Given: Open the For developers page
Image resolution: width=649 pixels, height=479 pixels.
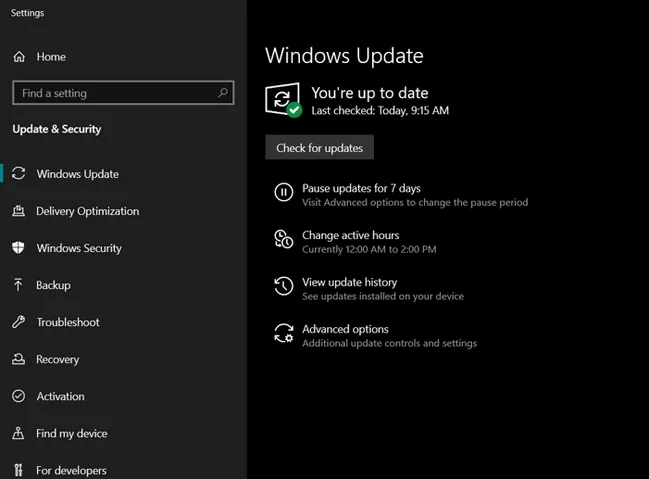Looking at the screenshot, I should [71, 471].
